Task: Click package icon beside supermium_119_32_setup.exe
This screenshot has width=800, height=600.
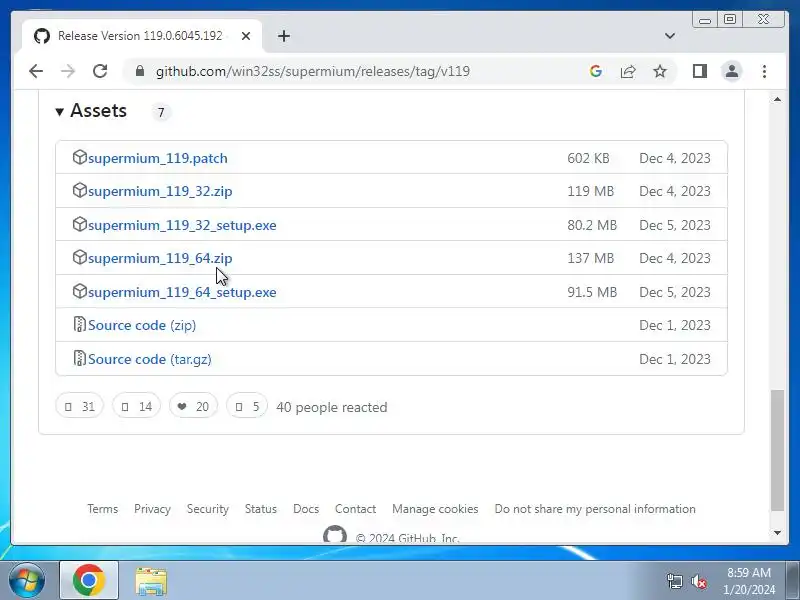Action: pos(80,224)
